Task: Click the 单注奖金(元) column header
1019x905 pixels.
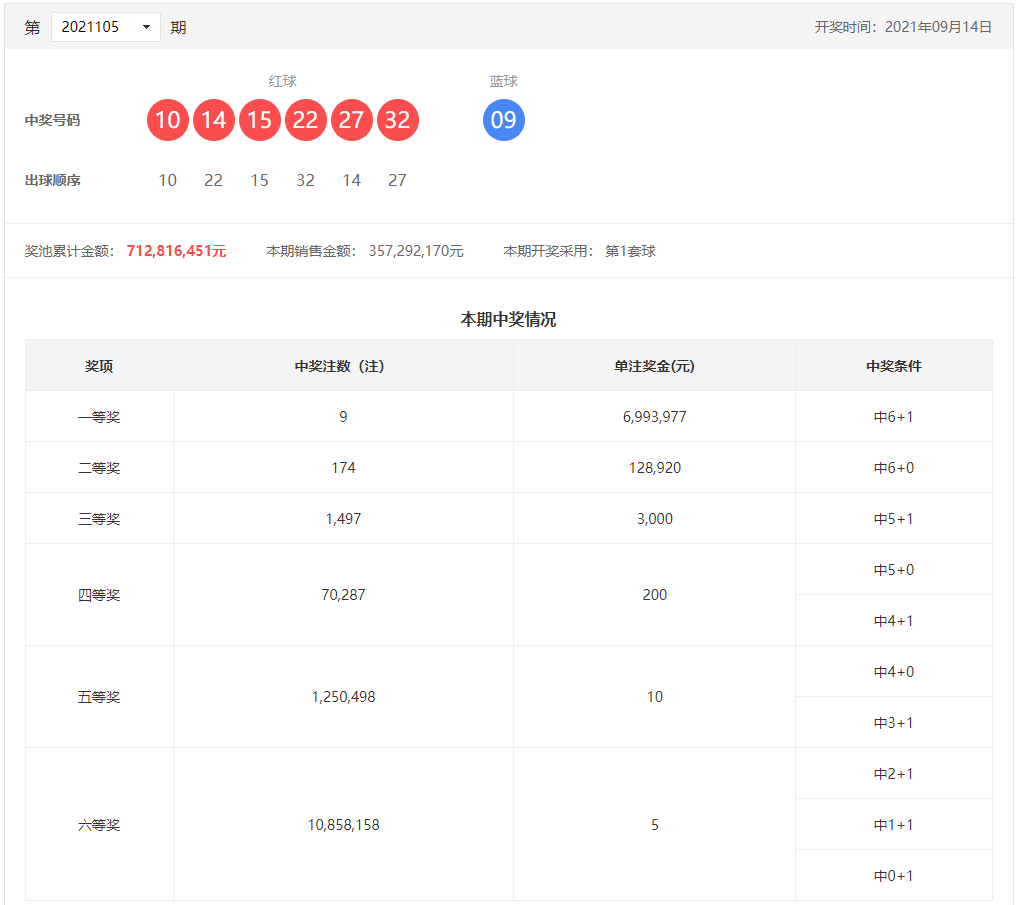Action: pos(654,366)
